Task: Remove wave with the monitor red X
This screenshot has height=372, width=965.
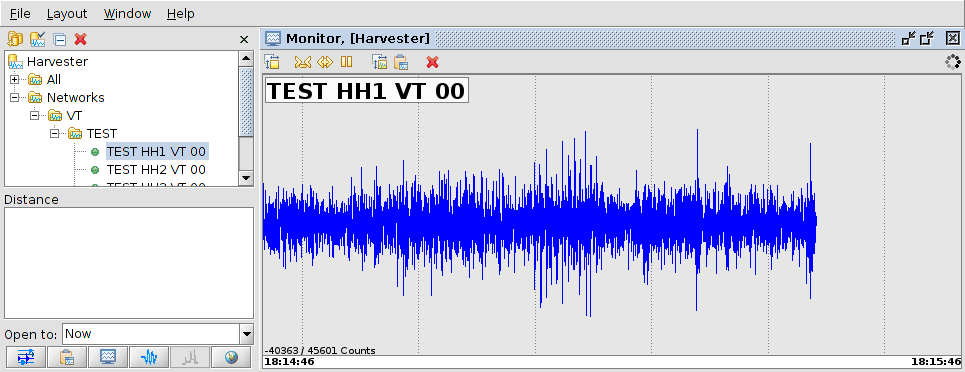Action: [x=433, y=62]
